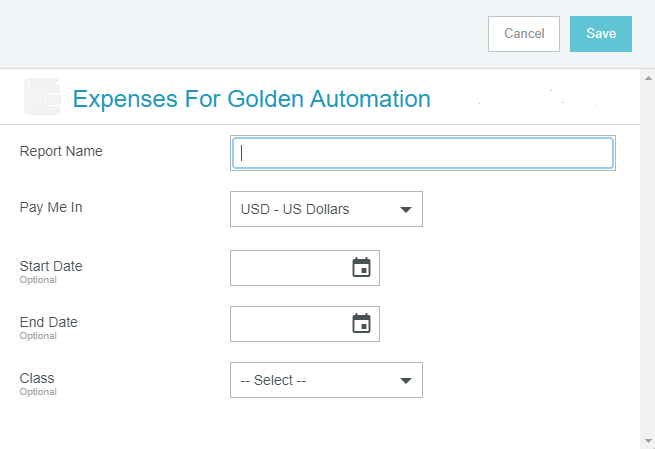Click the Expenses For Golden Automation heading
This screenshot has height=449, width=655.
(x=252, y=99)
